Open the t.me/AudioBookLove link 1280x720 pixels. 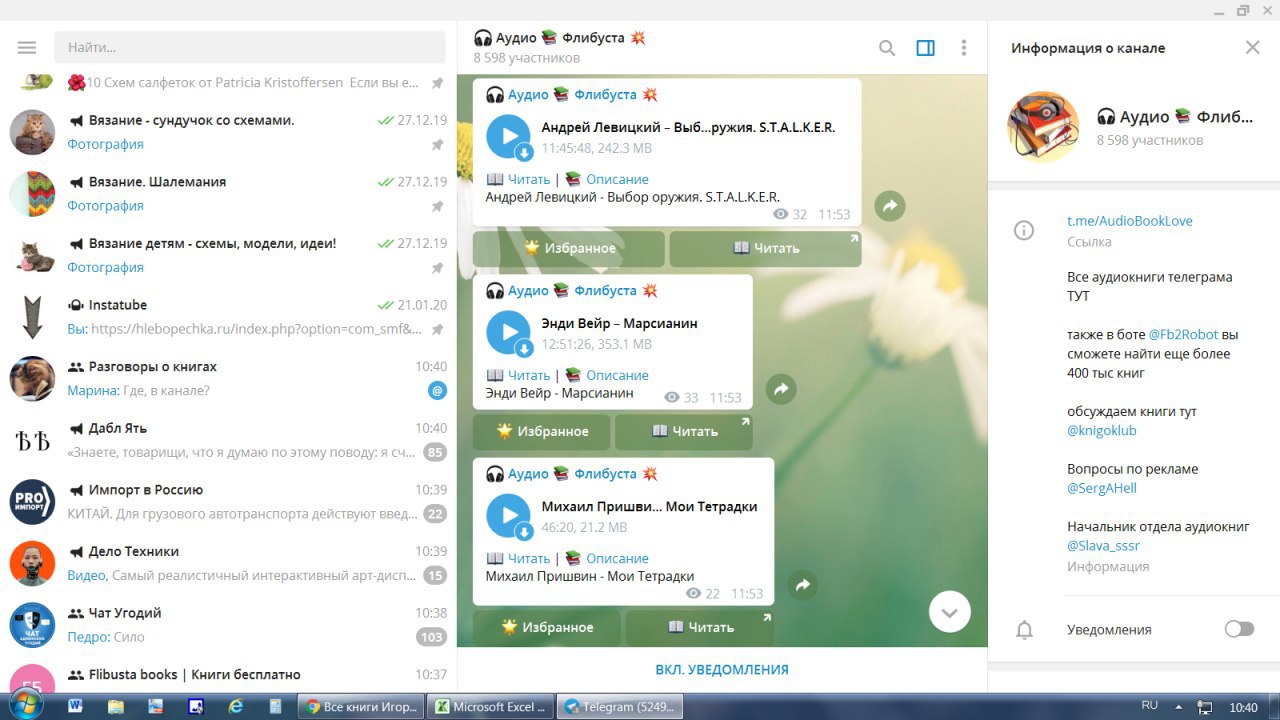click(x=1130, y=221)
